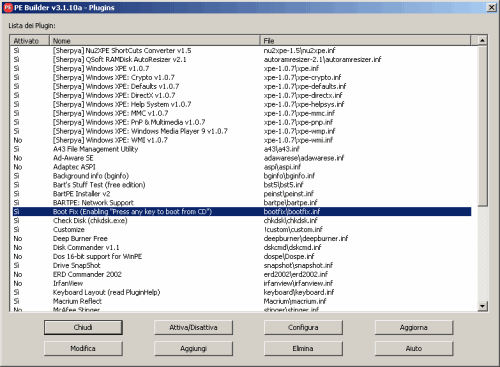
Task: Click the Aggiorna button
Action: click(x=414, y=327)
